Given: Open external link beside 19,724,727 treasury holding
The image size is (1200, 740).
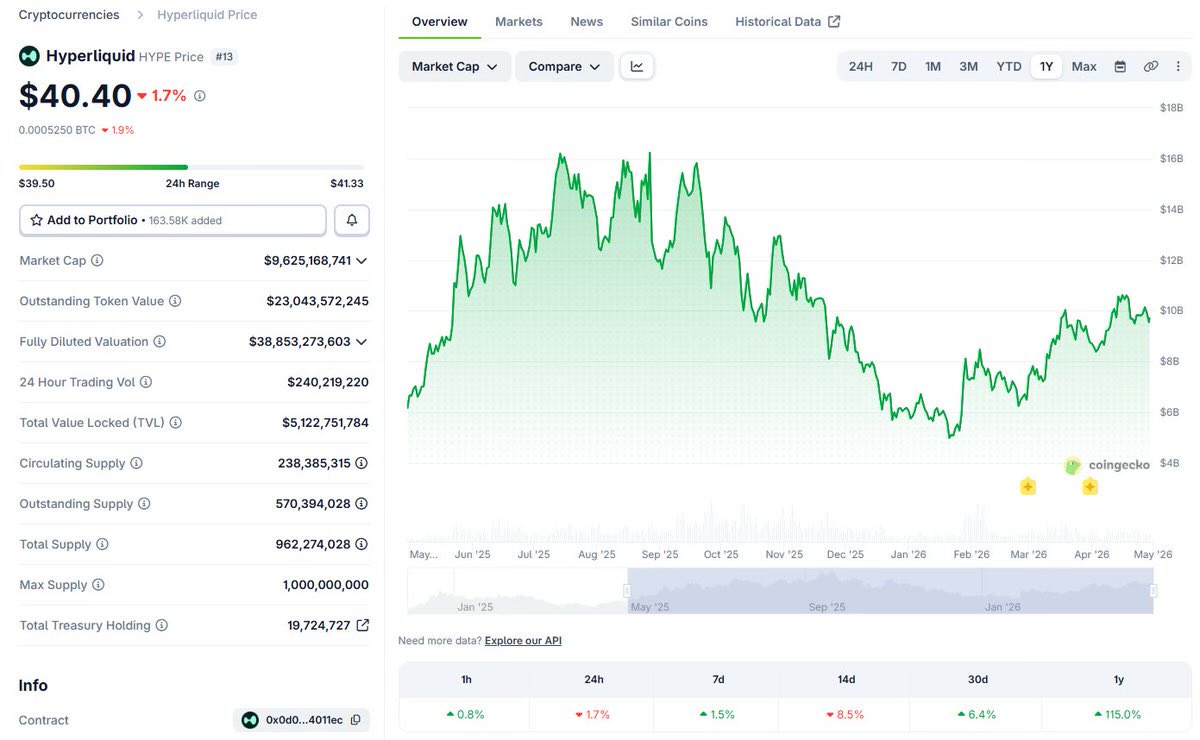Looking at the screenshot, I should (363, 625).
